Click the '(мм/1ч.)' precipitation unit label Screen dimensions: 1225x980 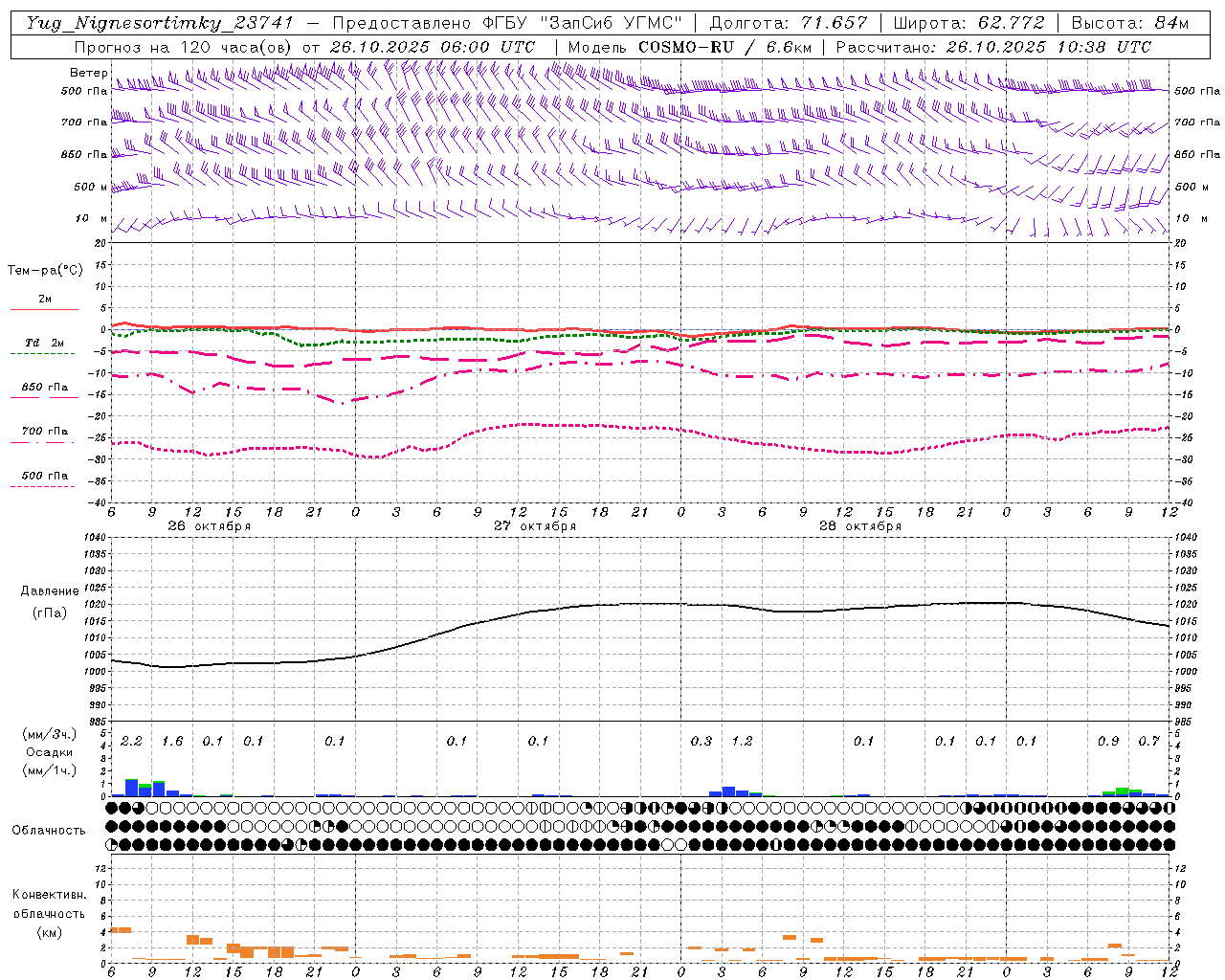point(50,771)
